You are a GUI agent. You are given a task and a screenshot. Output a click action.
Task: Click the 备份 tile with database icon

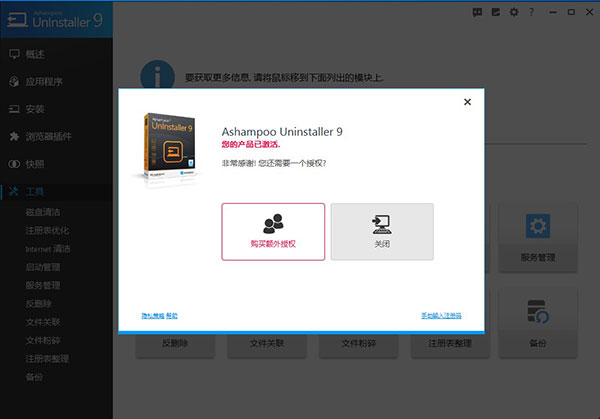538,324
